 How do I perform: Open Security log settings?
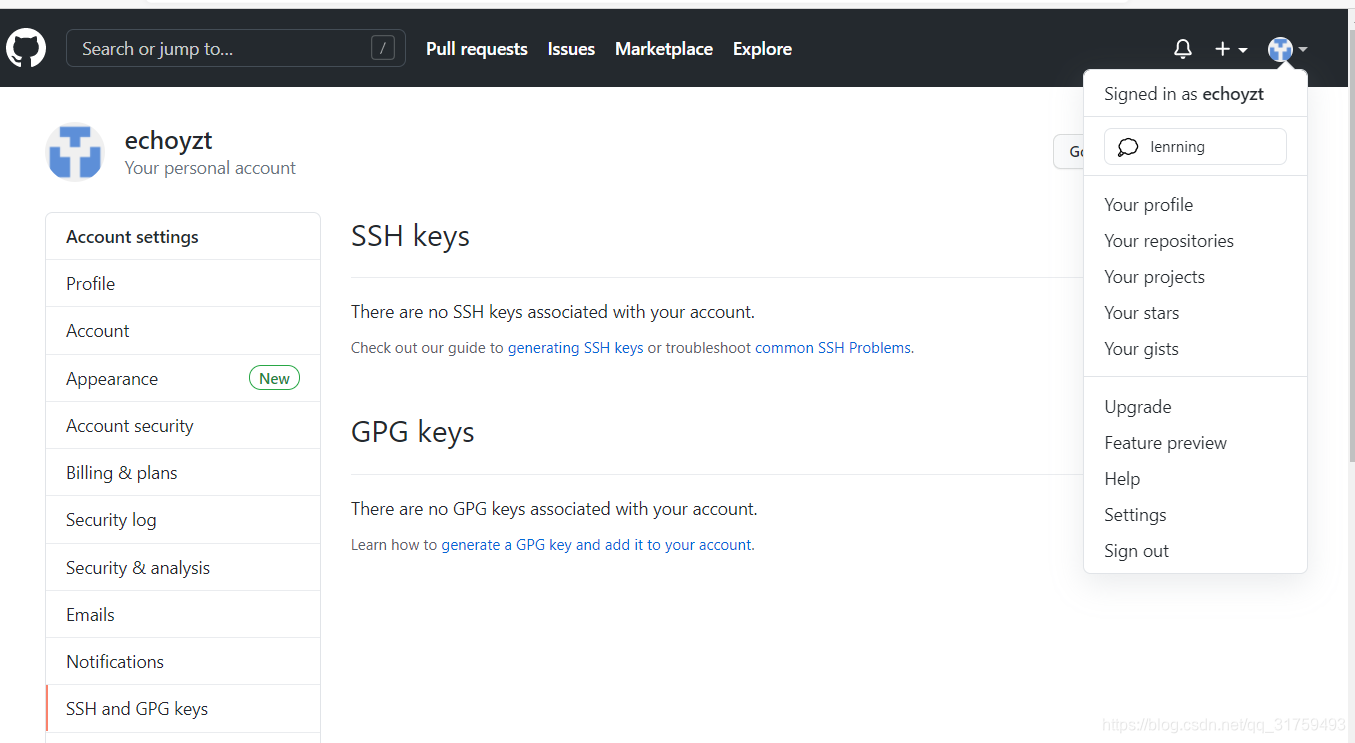pos(183,519)
